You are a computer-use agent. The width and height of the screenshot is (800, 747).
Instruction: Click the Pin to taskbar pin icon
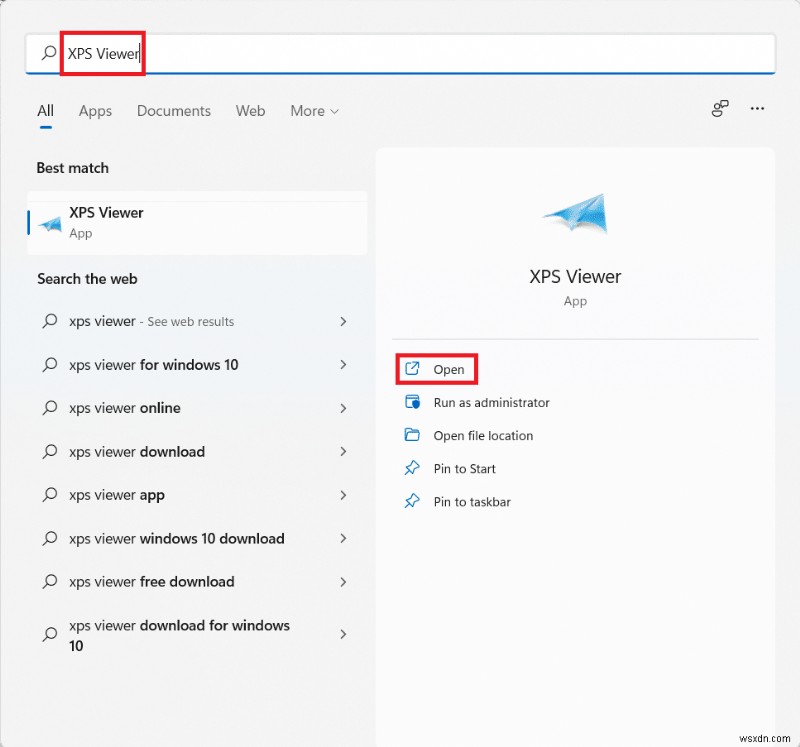(412, 501)
